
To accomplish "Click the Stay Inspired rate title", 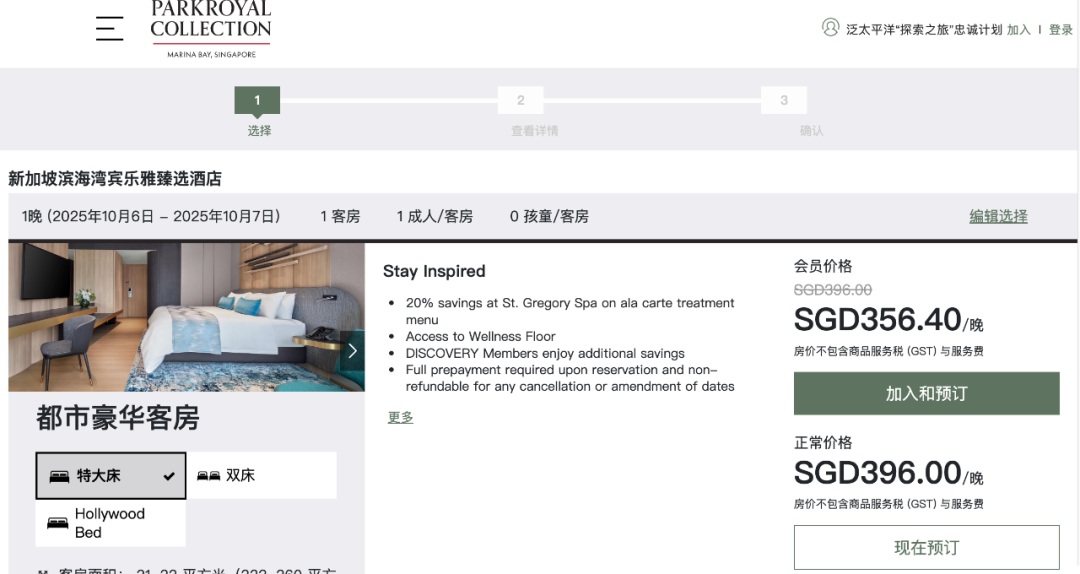I will coord(434,271).
